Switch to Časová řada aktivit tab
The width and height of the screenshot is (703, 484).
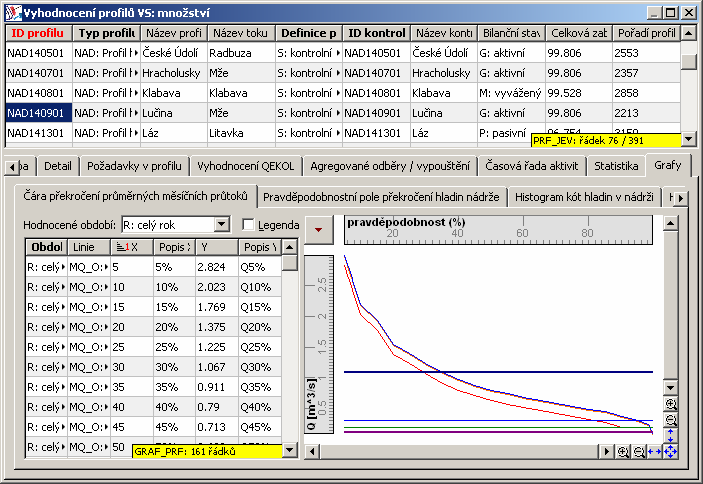pyautogui.click(x=532, y=166)
